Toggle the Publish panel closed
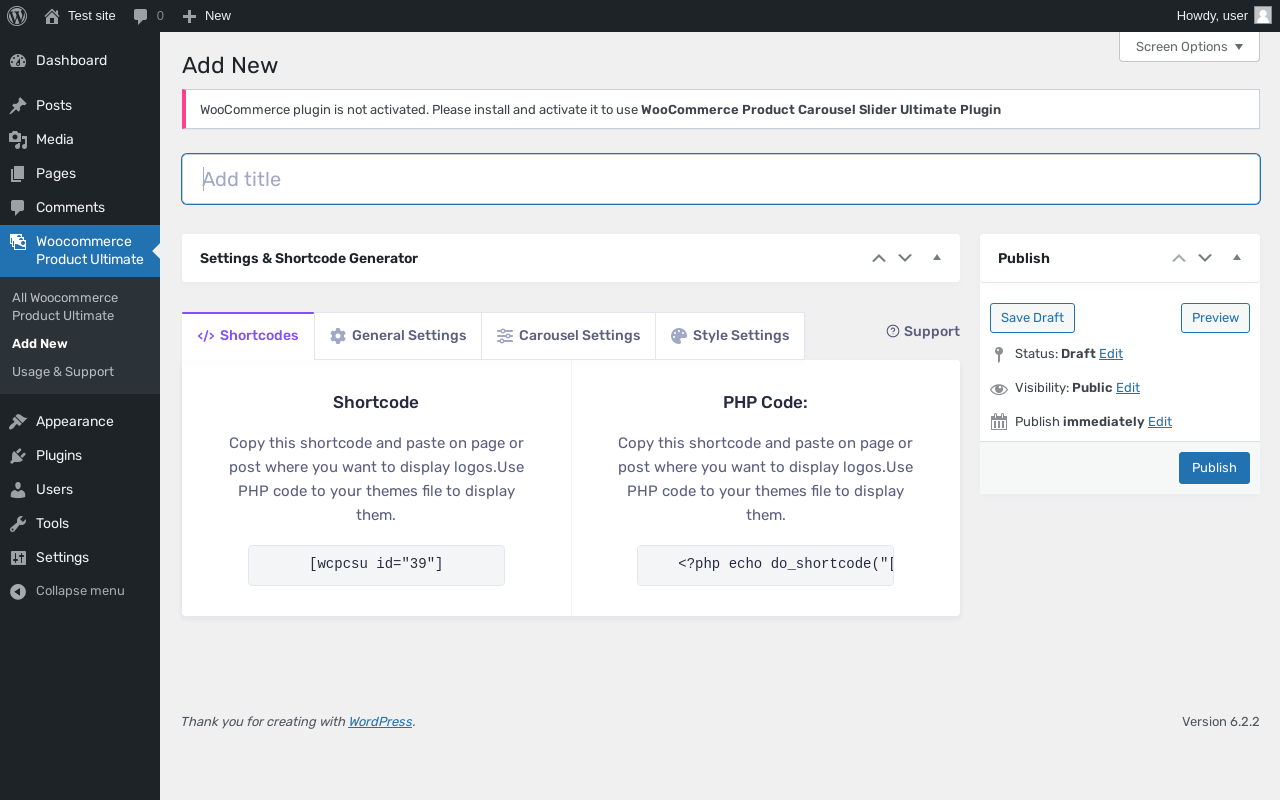The width and height of the screenshot is (1280, 800). 1237,258
